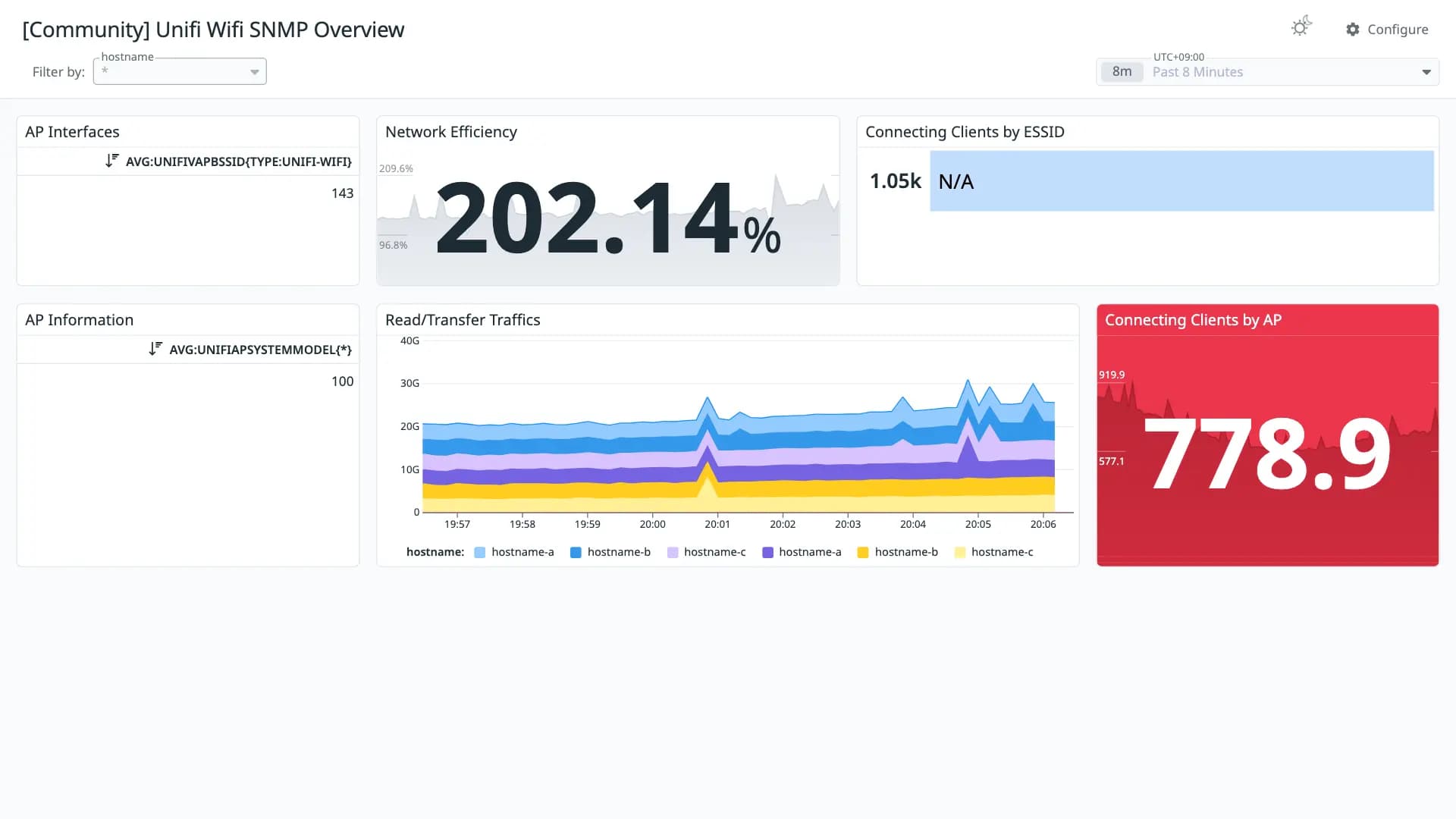Click sort icon beside AVG:UNIFIVAPBSSID column
Image resolution: width=1456 pixels, height=819 pixels.
coord(111,161)
